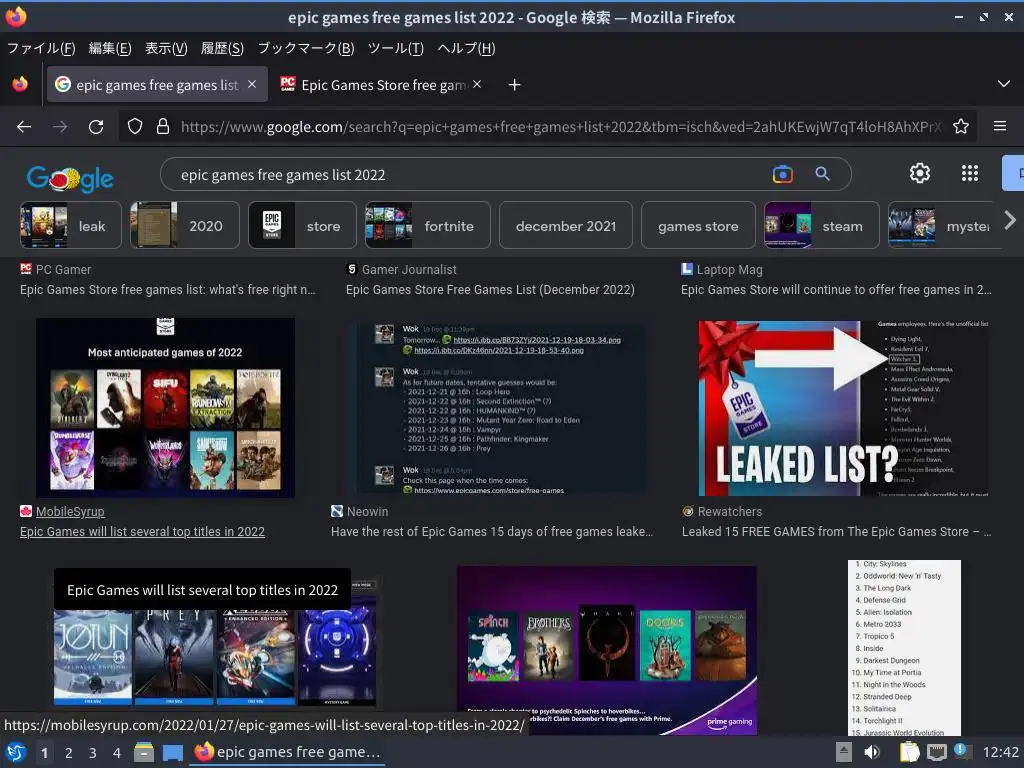Filter results by 'games store' chip
Viewport: 1024px width, 768px height.
point(698,225)
